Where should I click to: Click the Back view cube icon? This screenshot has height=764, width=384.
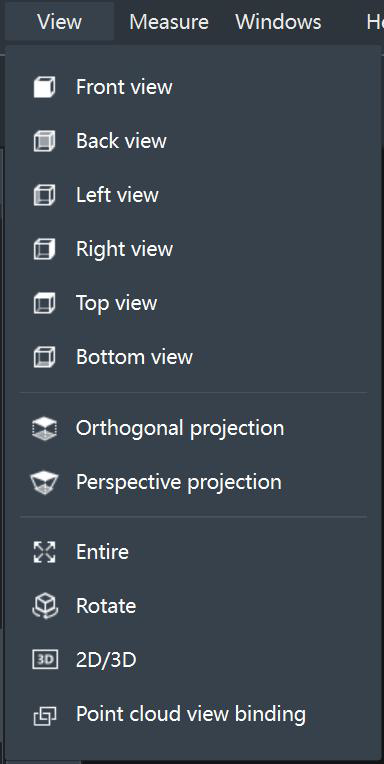coord(44,141)
